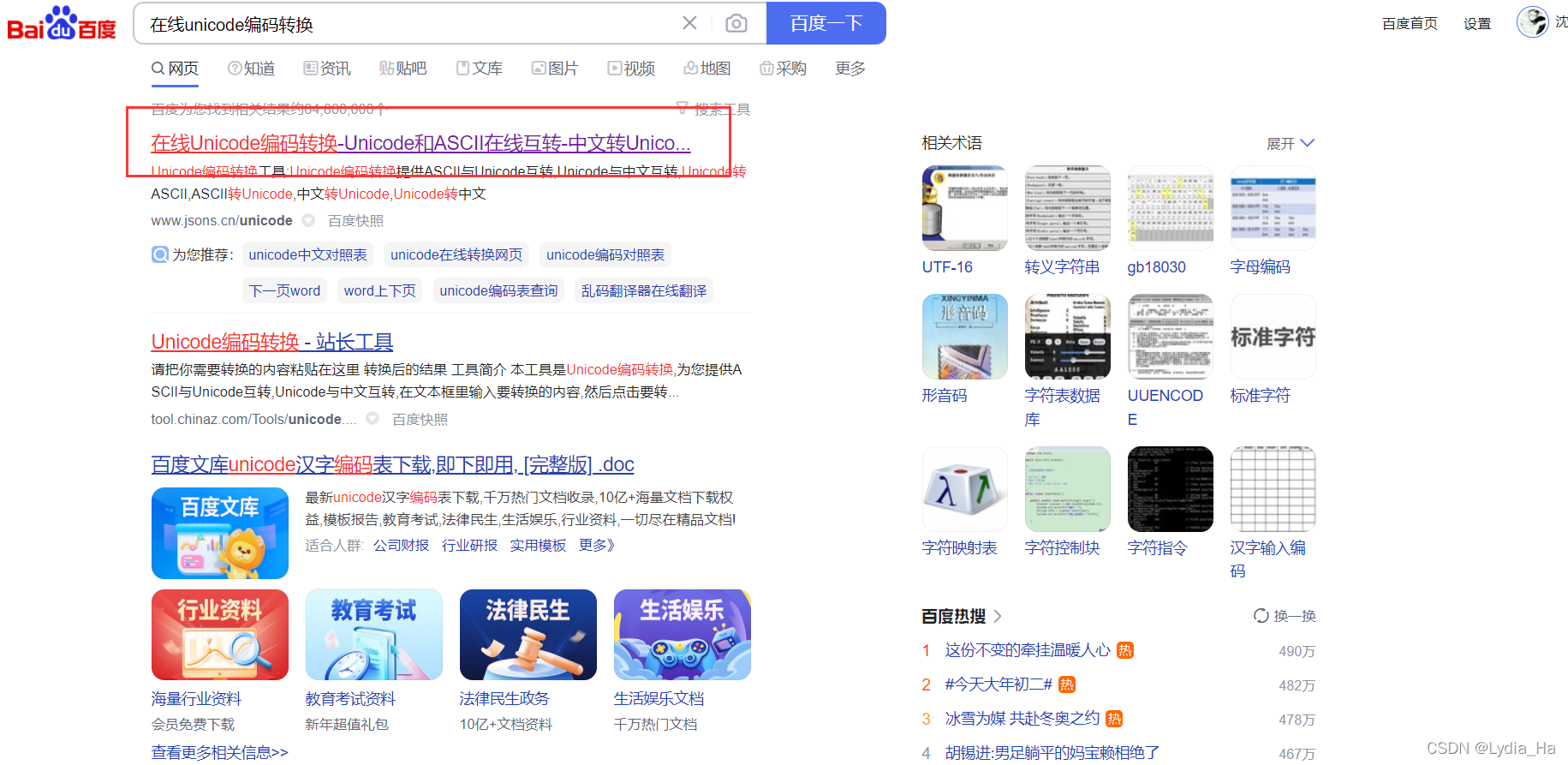The image size is (1568, 765).
Task: Open the 行业资料 card image
Action: point(220,635)
